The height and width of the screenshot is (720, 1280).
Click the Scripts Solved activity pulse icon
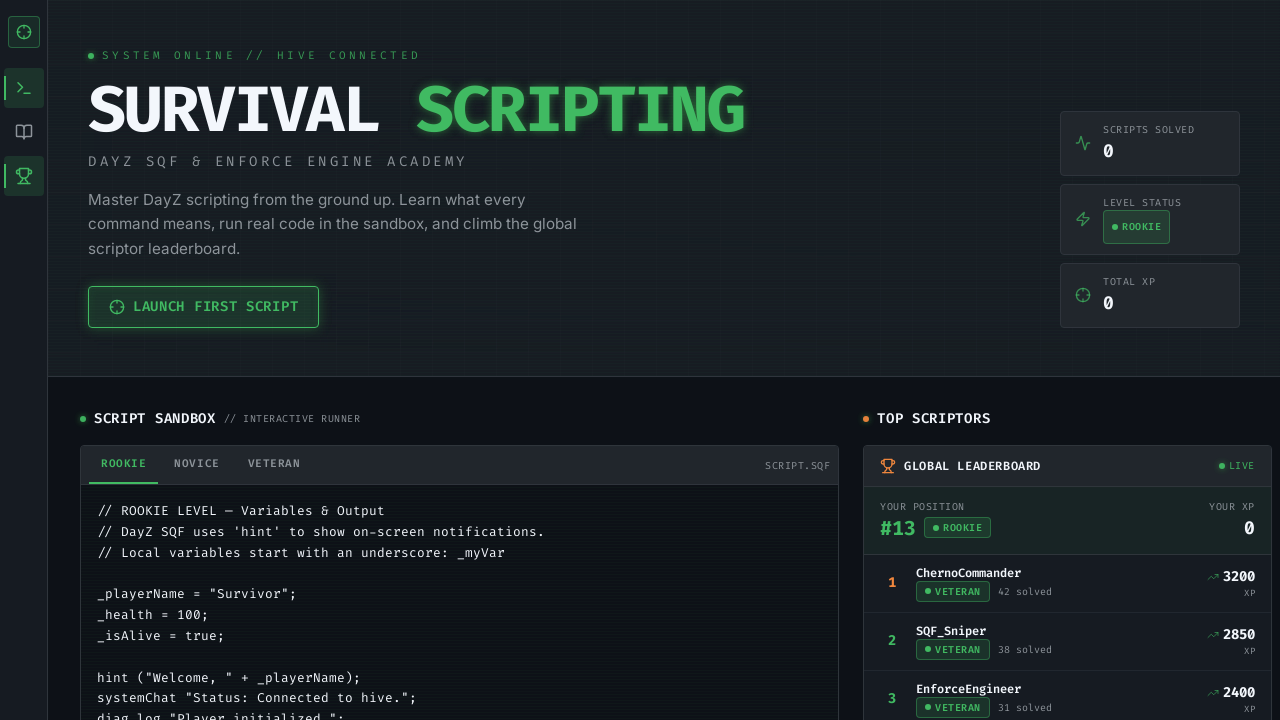click(x=1083, y=143)
